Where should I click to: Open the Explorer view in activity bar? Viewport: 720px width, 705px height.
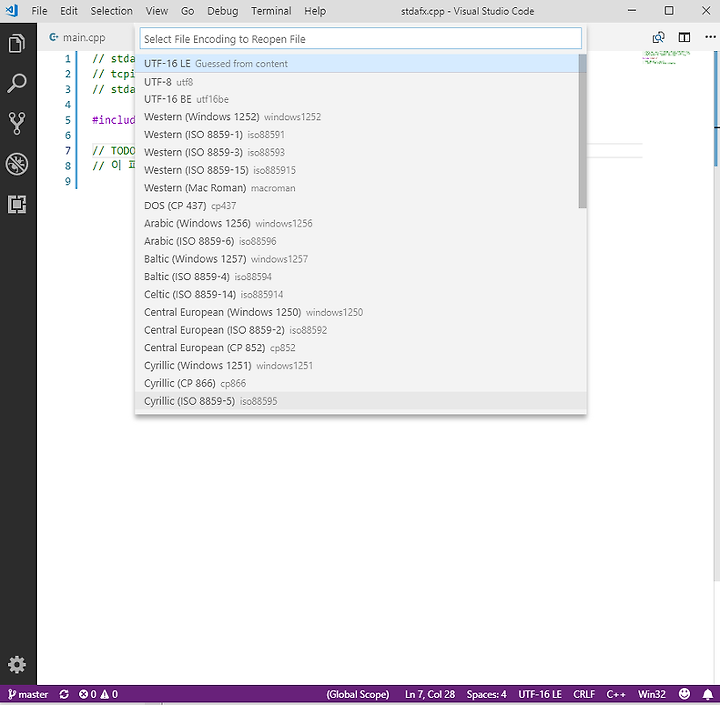(17, 44)
